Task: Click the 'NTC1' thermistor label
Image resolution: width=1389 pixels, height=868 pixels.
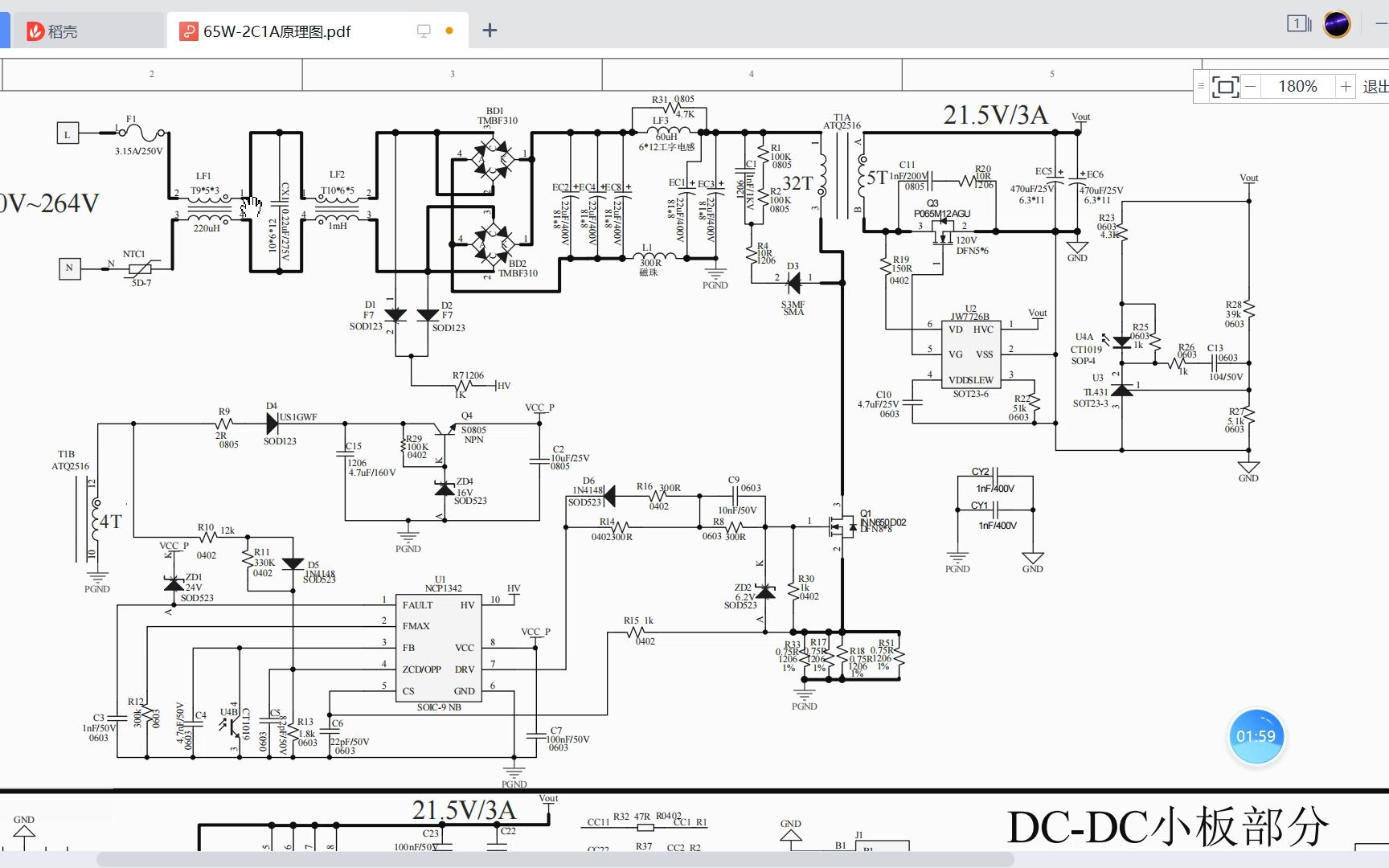Action: point(134,254)
